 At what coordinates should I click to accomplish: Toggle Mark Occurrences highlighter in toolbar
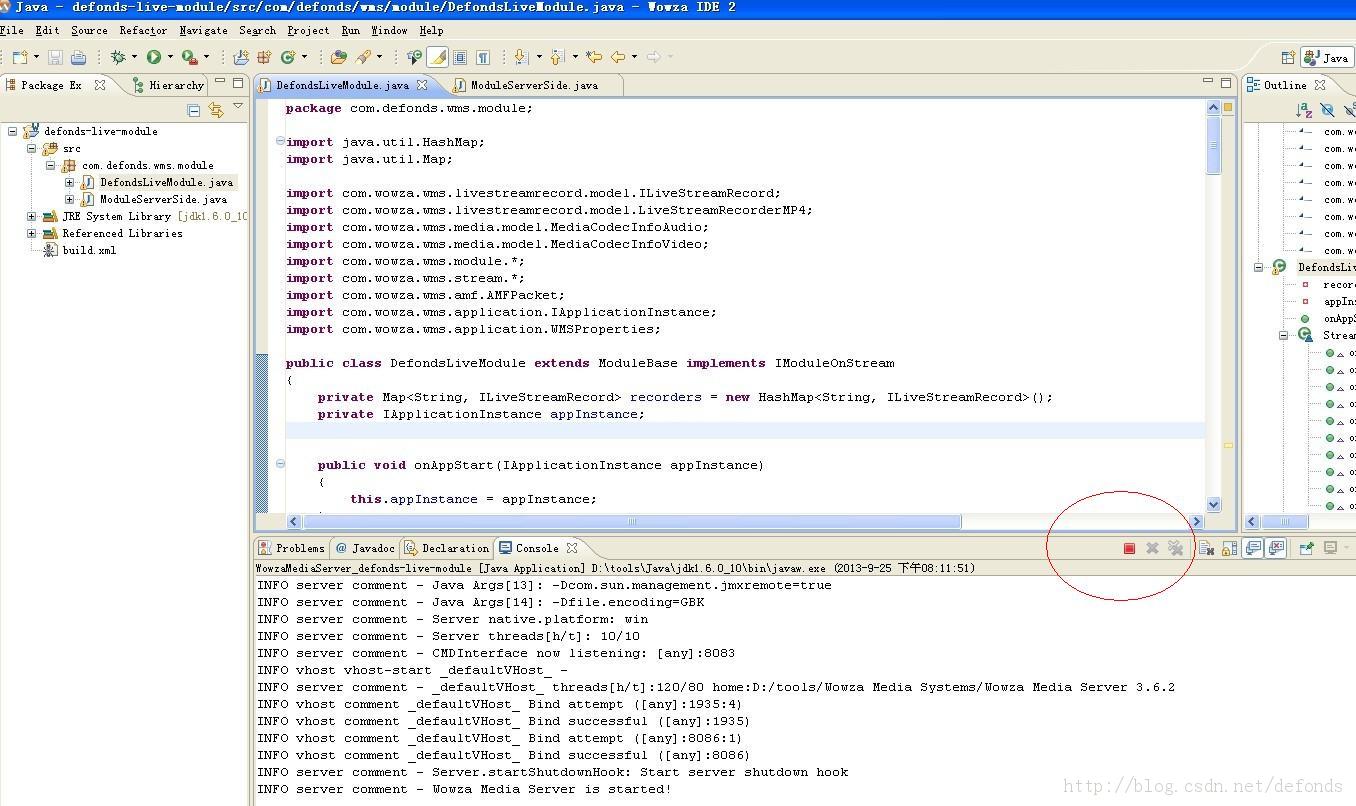437,57
